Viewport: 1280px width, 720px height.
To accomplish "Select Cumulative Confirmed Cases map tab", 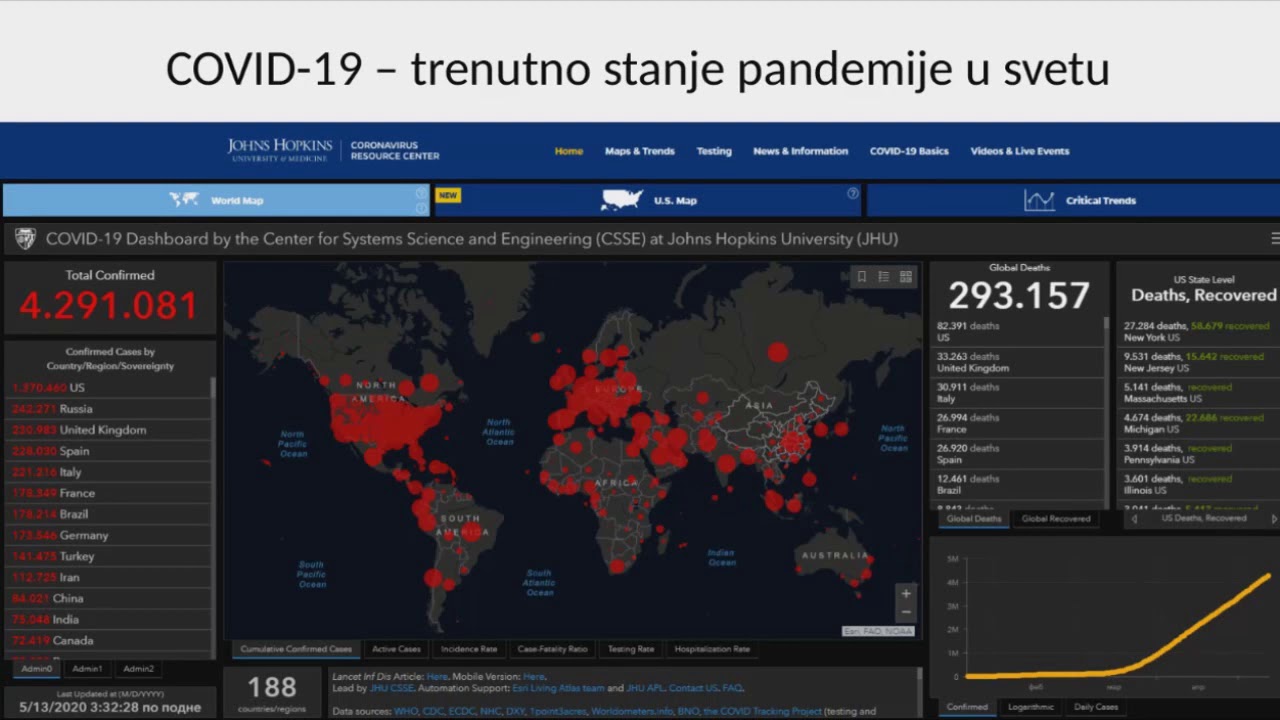I will pos(296,649).
